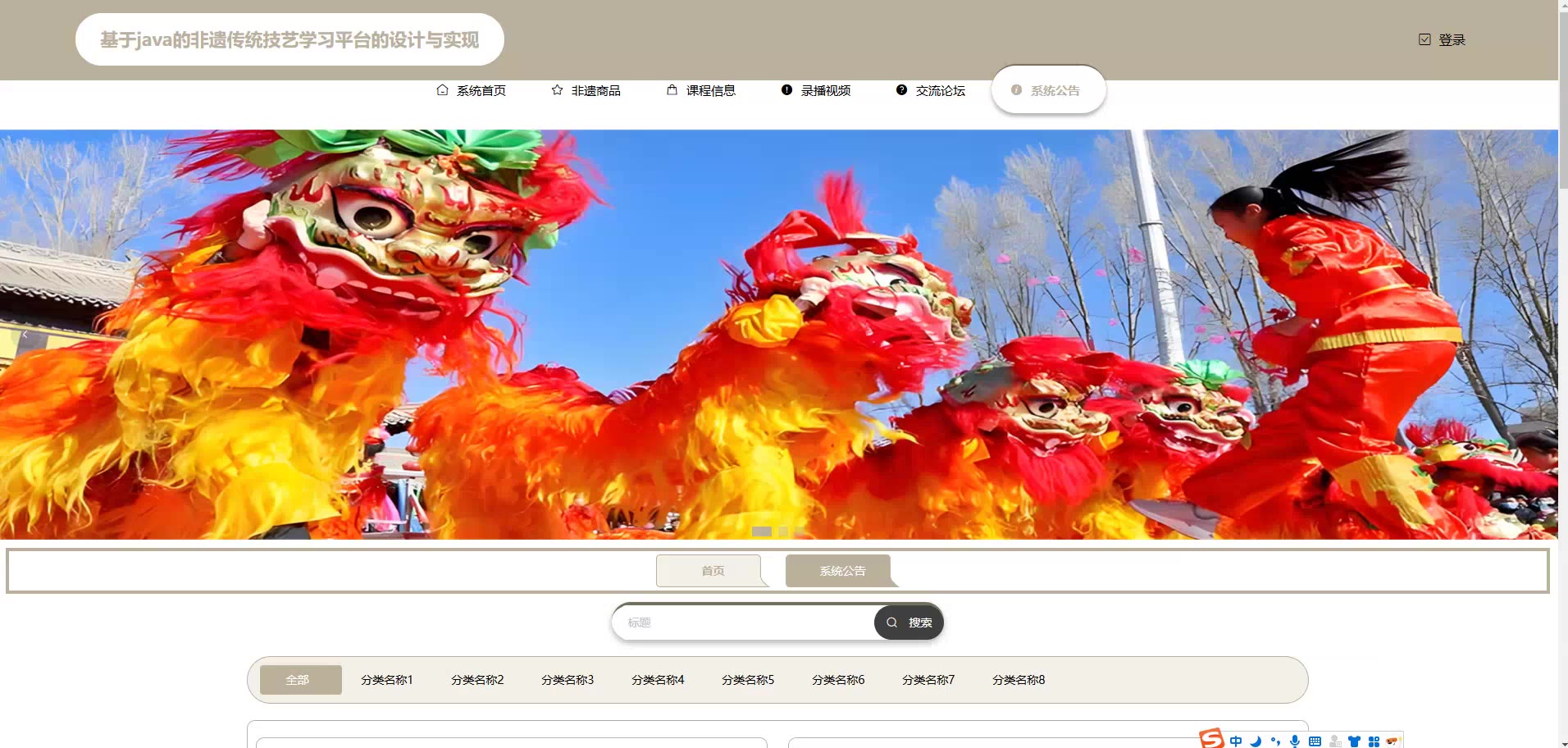Click the Sogou S logo icon
The height and width of the screenshot is (748, 1568).
pyautogui.click(x=1211, y=738)
